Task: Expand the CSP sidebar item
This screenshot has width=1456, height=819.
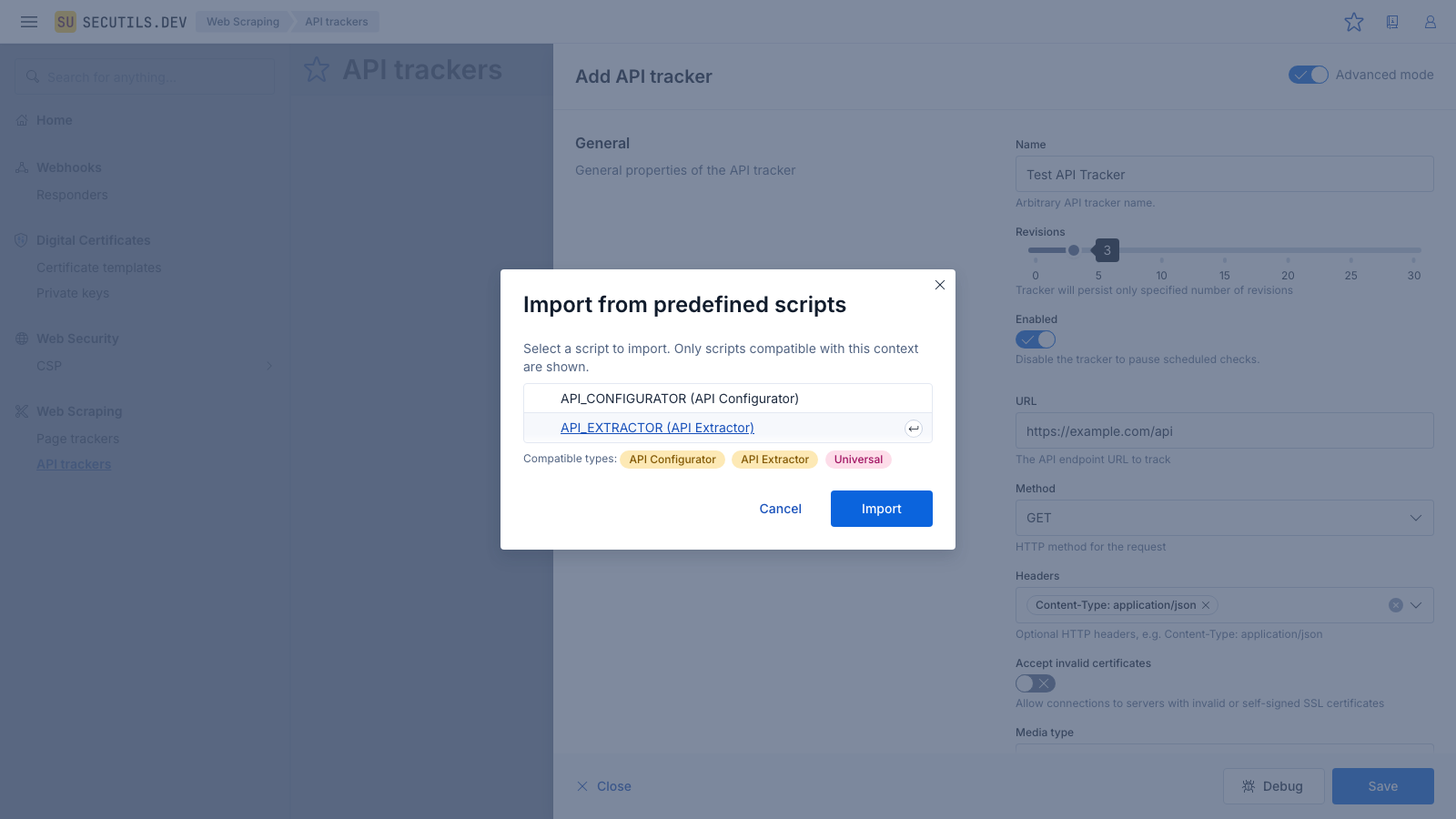Action: tap(269, 366)
